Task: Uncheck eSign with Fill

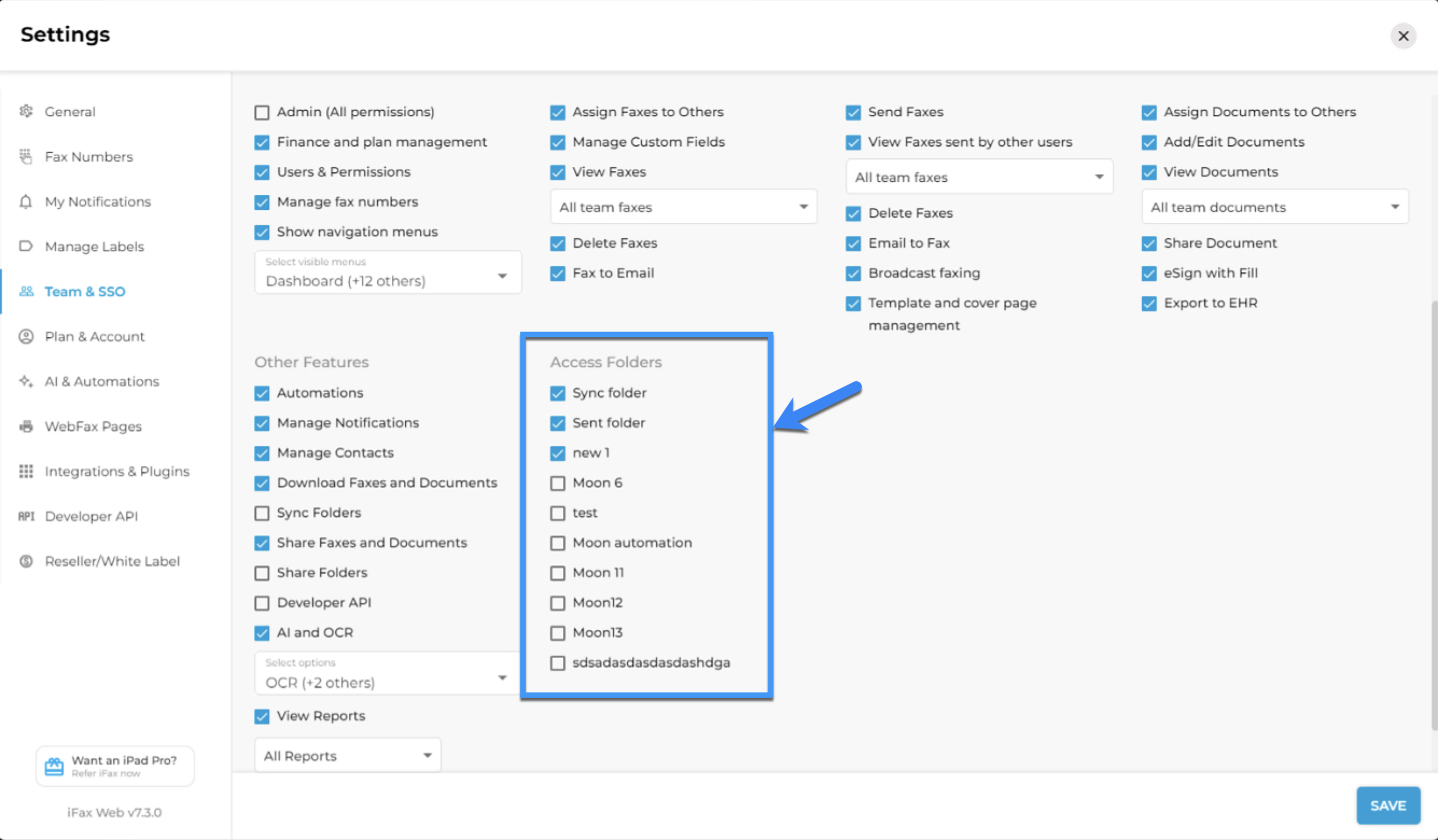Action: [x=1149, y=273]
